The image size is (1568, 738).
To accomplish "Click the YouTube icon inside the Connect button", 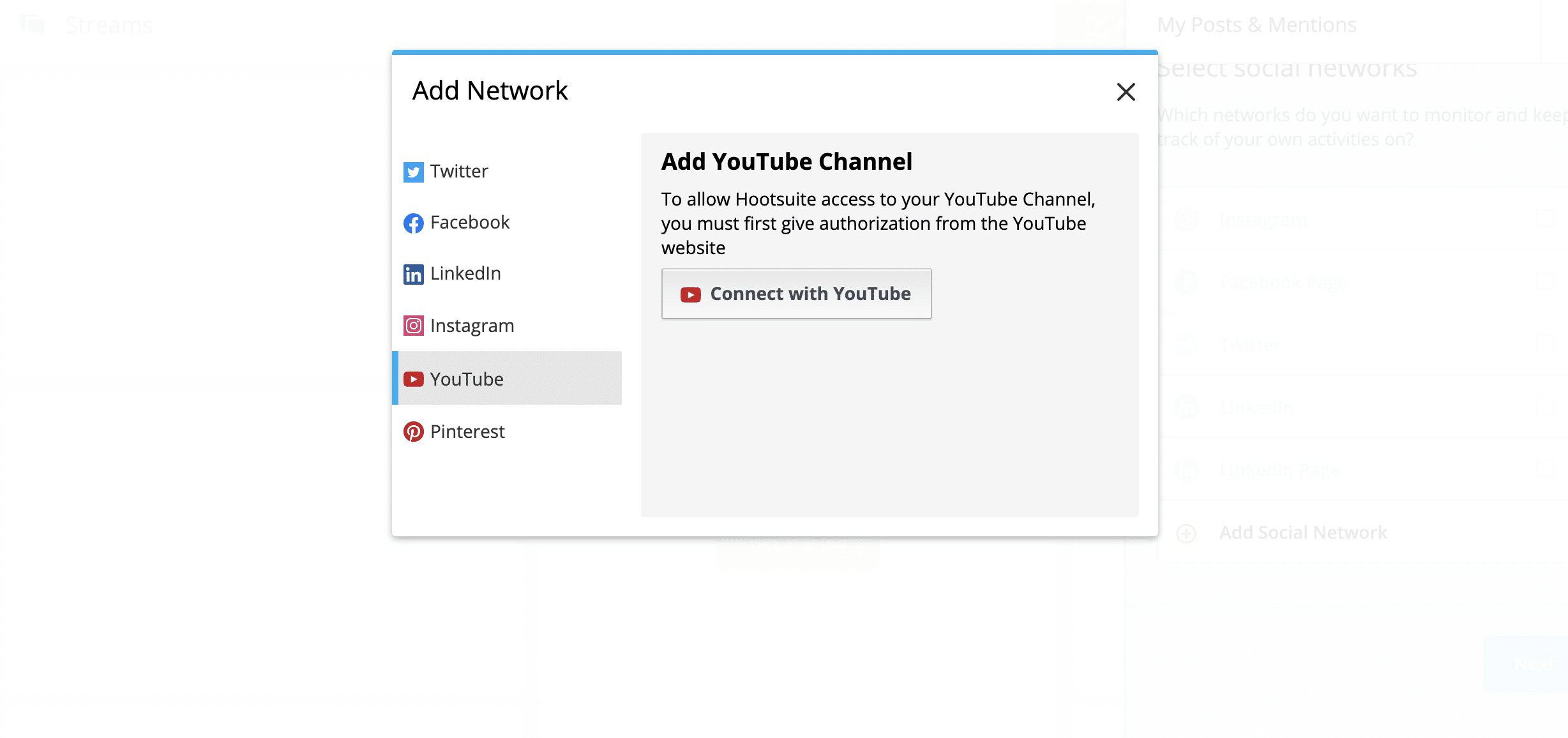I will point(690,294).
